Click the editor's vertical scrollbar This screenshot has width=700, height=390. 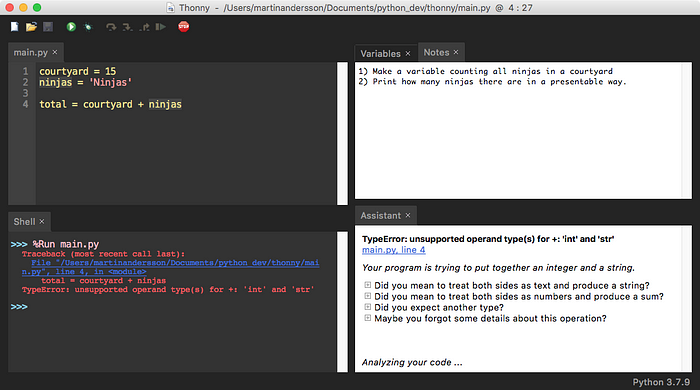point(342,133)
